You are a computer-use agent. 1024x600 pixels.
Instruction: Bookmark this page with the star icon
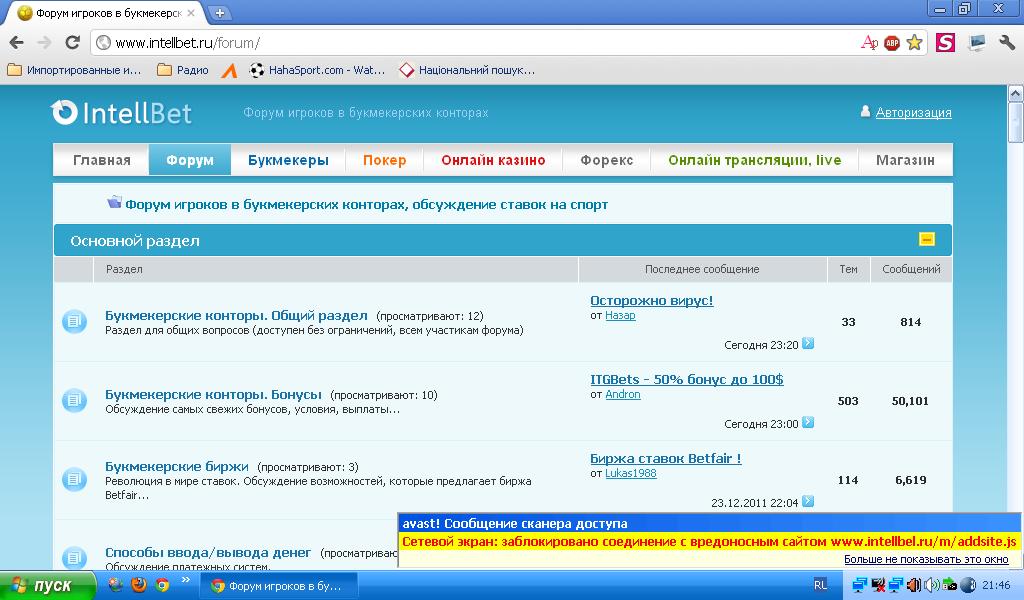[914, 43]
